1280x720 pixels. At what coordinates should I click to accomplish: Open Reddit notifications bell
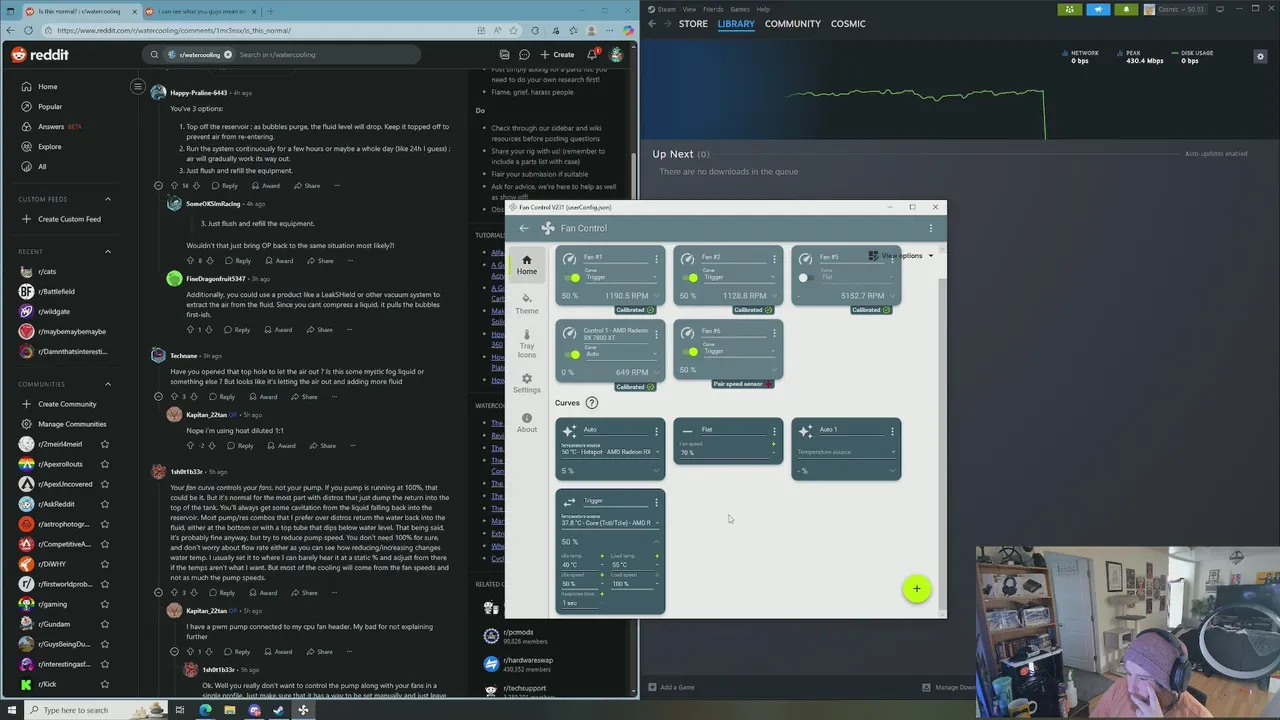pyautogui.click(x=593, y=55)
